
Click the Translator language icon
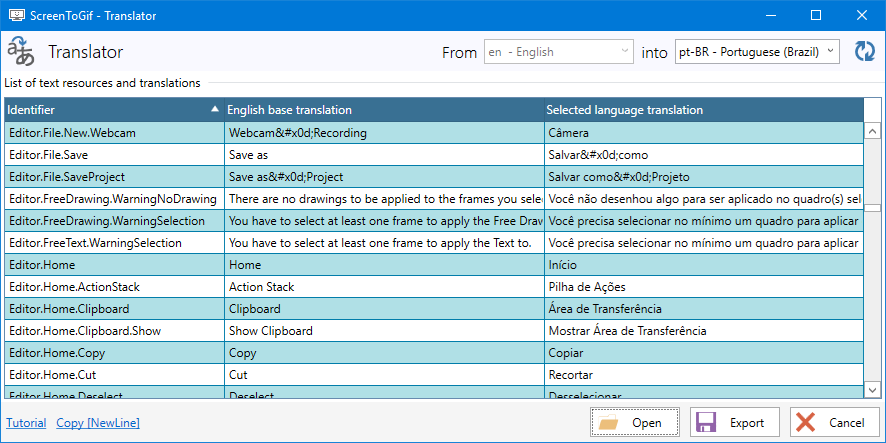tap(20, 51)
